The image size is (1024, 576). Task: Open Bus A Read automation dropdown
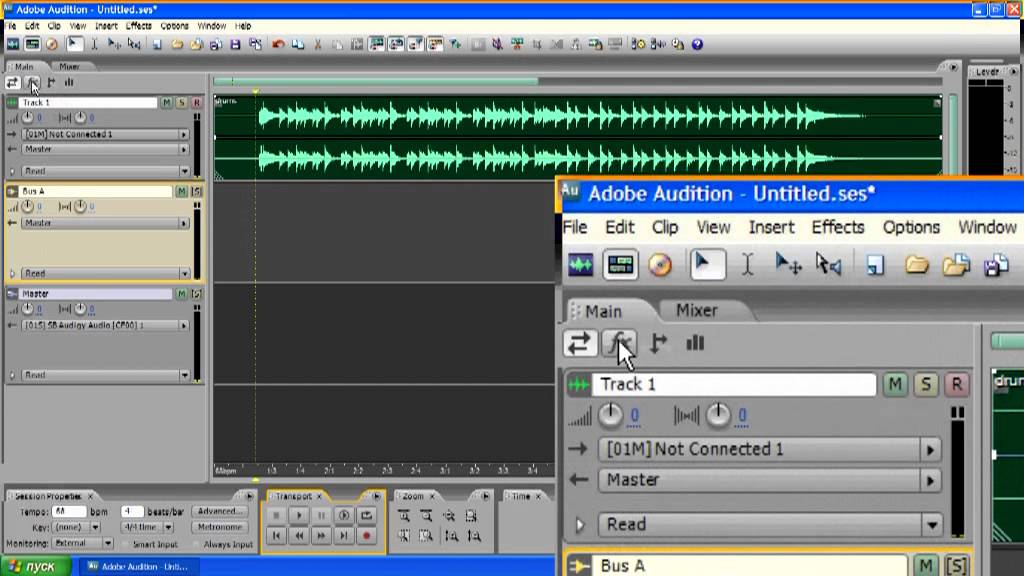tap(184, 274)
